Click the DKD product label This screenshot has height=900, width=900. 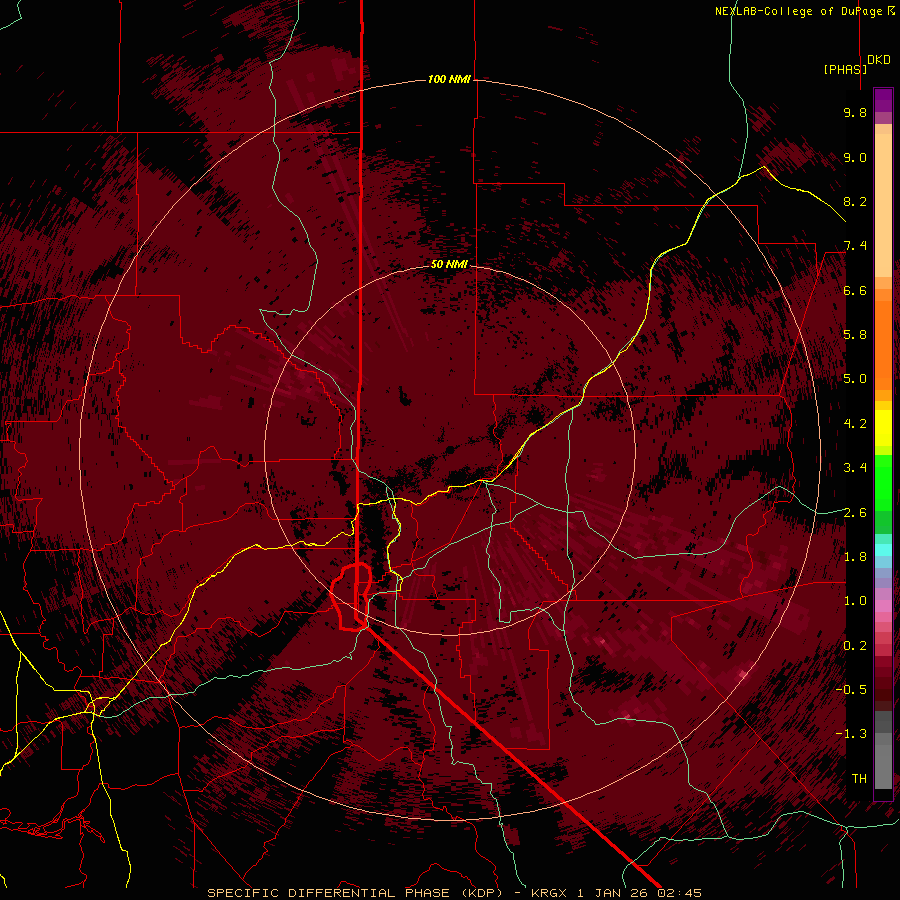pyautogui.click(x=879, y=60)
